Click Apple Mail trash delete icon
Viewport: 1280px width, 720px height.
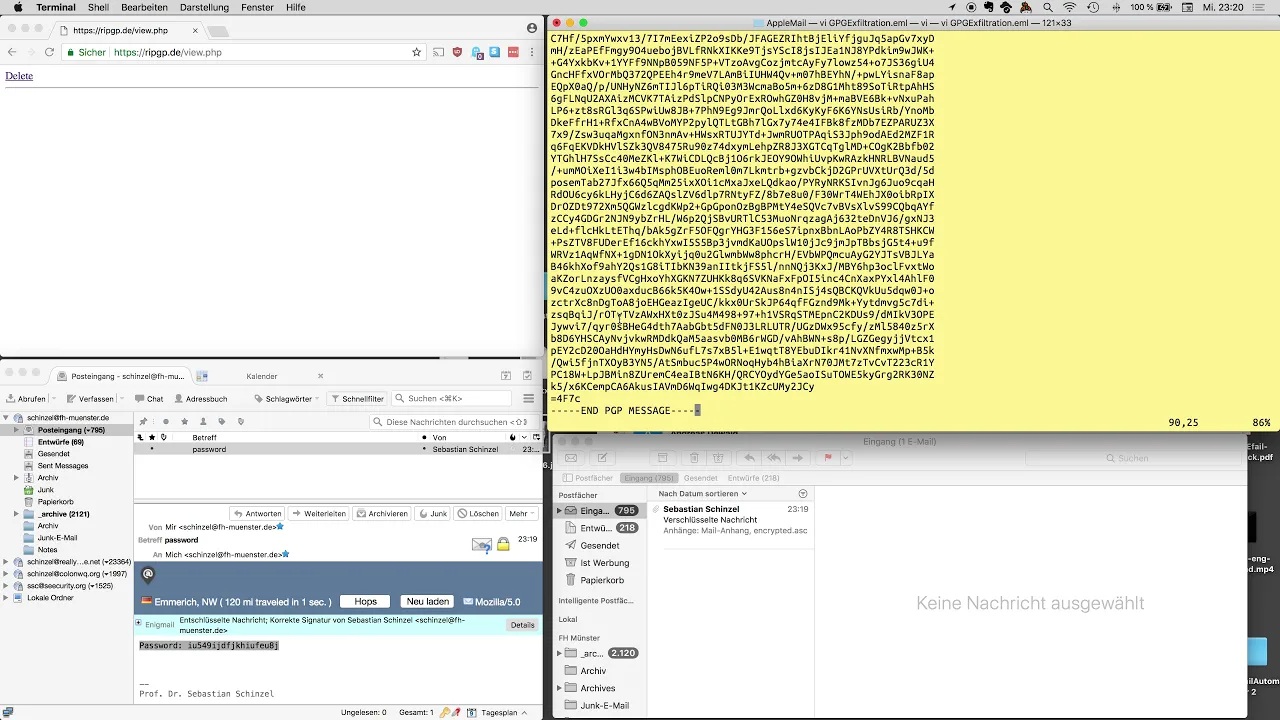693,458
